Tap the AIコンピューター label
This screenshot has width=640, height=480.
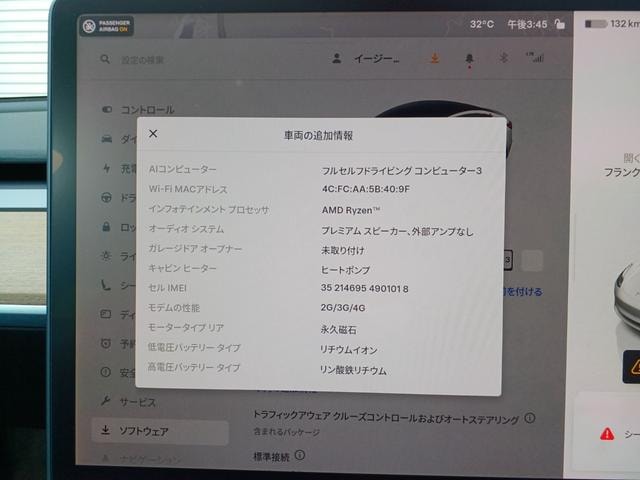click(x=182, y=169)
